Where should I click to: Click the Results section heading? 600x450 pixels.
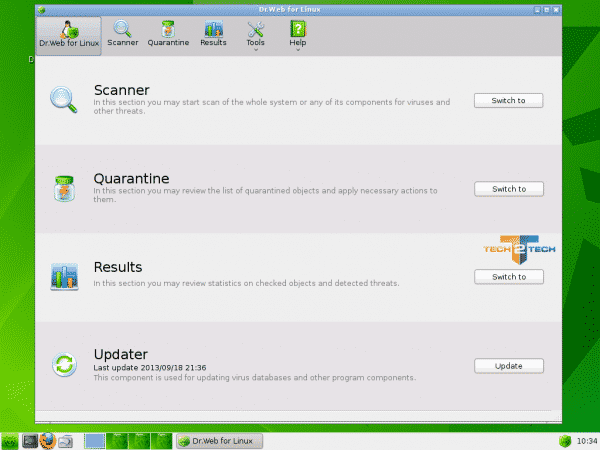click(x=118, y=267)
